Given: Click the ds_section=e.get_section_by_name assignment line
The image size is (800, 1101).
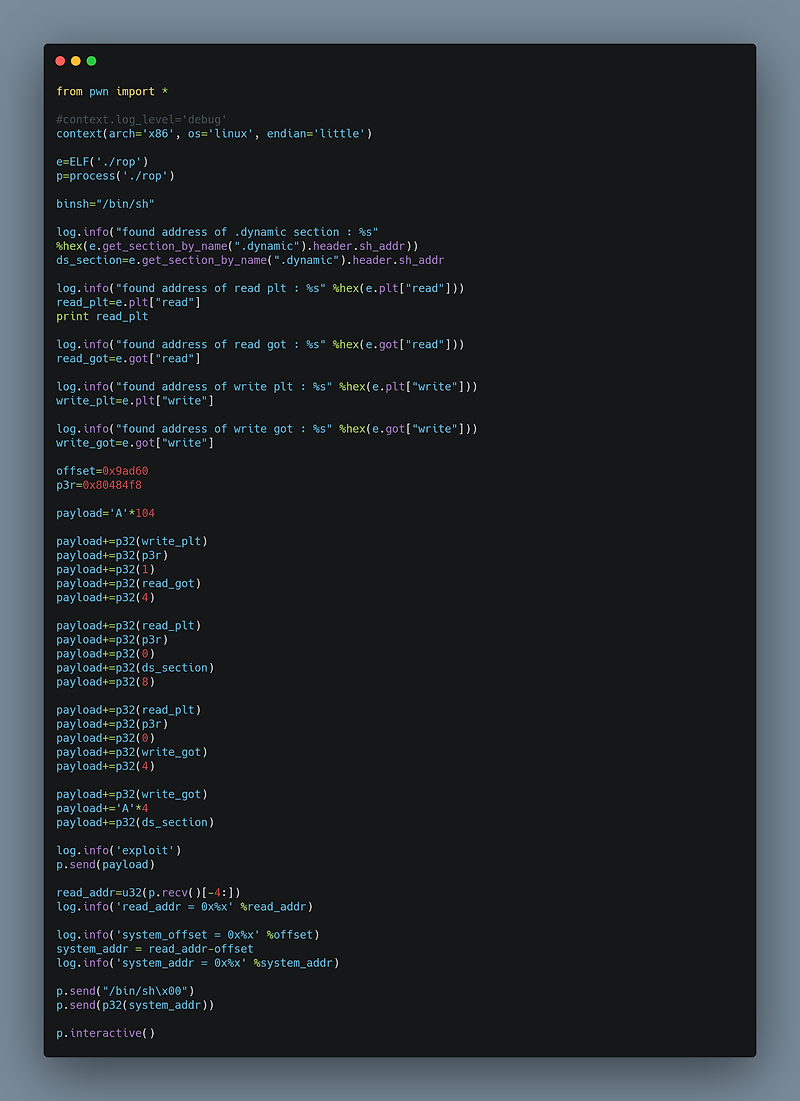Looking at the screenshot, I should [x=250, y=260].
